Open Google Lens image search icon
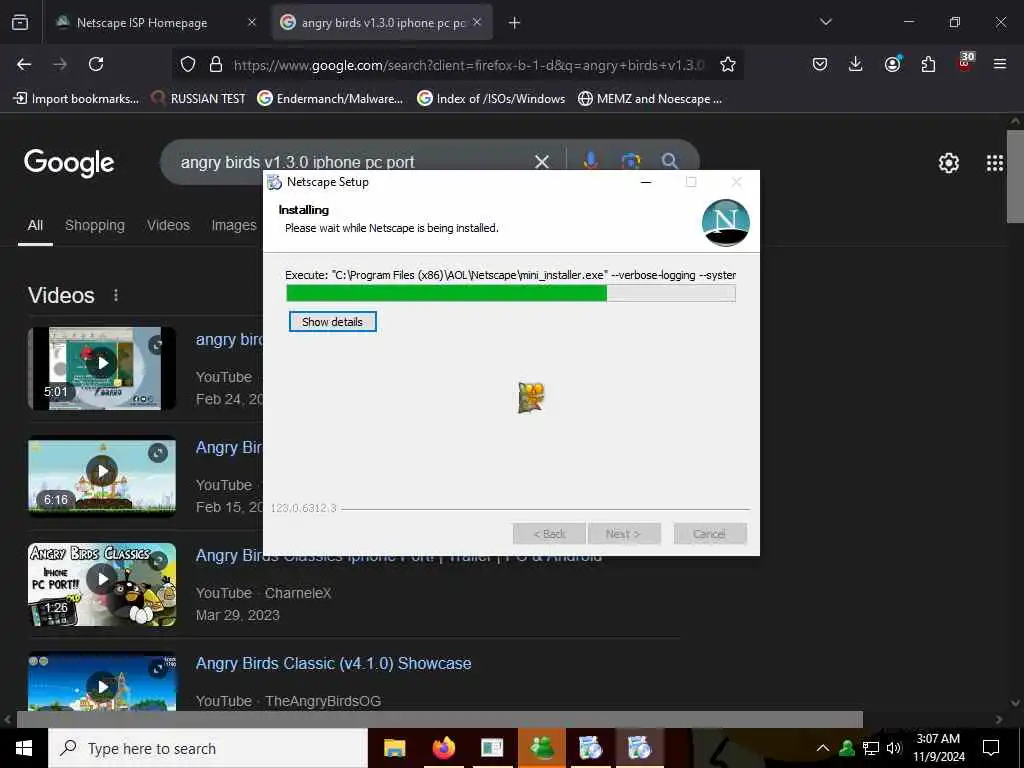The height and width of the screenshot is (768, 1024). [630, 161]
